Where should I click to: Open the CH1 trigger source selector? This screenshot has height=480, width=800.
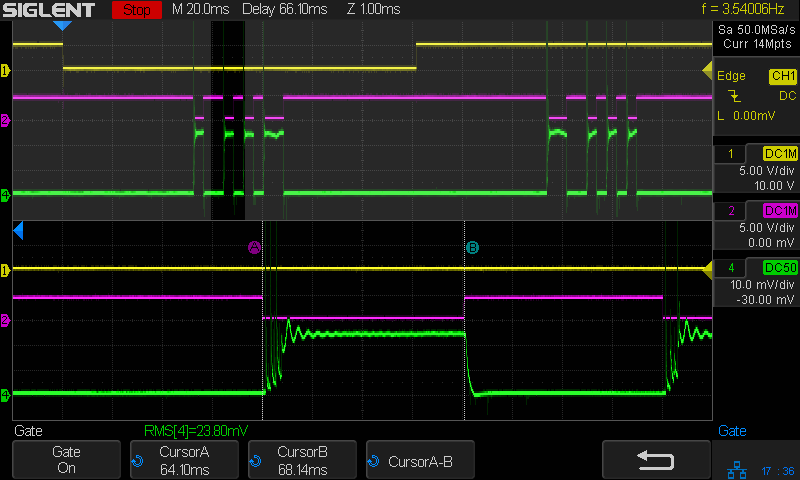pos(781,76)
